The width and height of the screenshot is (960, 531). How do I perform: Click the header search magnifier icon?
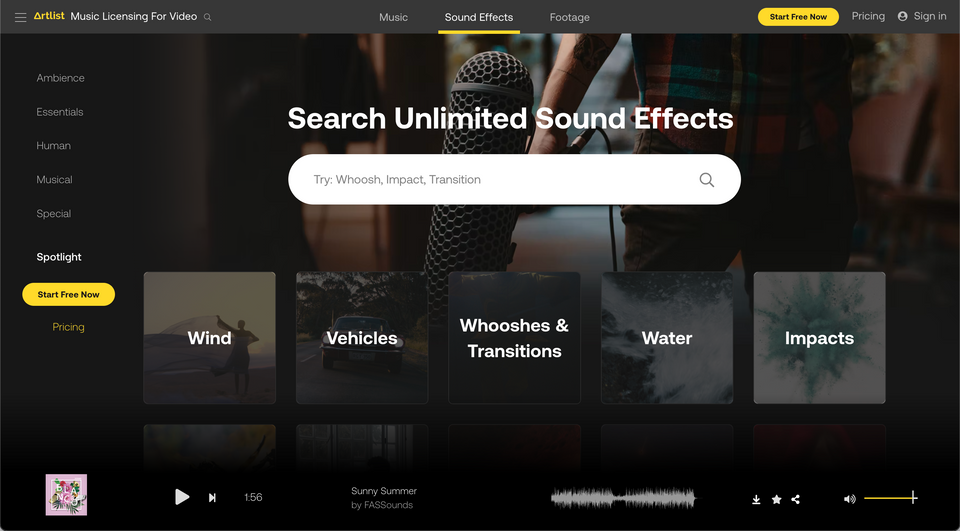tap(208, 17)
